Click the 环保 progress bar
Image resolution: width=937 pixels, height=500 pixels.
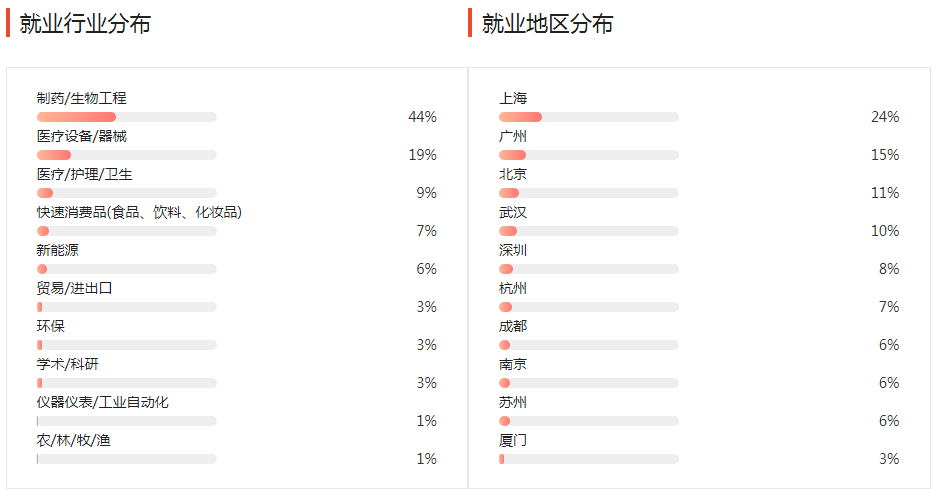pyautogui.click(x=127, y=345)
